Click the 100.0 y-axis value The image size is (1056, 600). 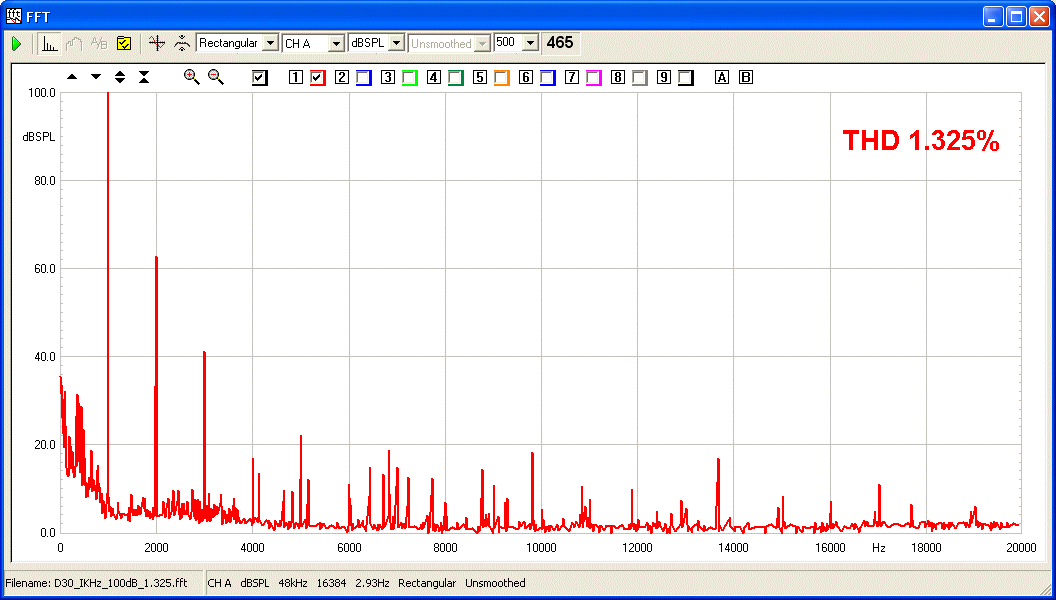42,93
